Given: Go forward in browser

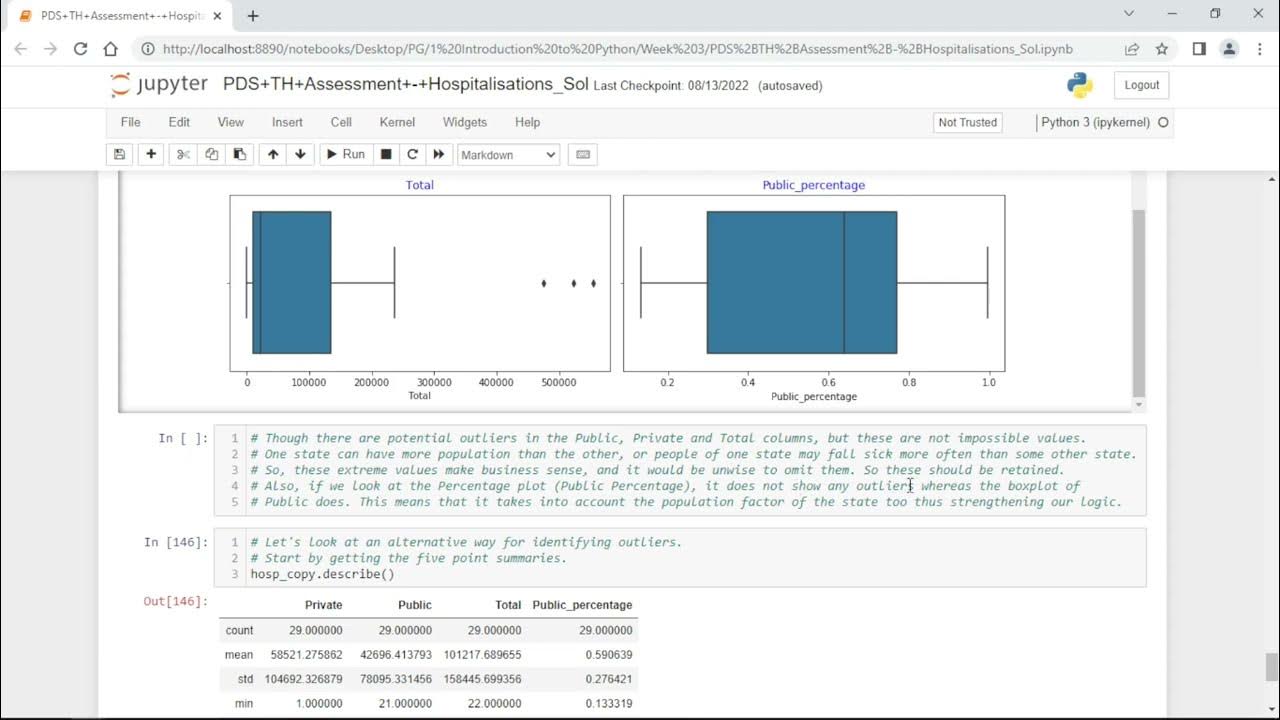Looking at the screenshot, I should (x=51, y=49).
